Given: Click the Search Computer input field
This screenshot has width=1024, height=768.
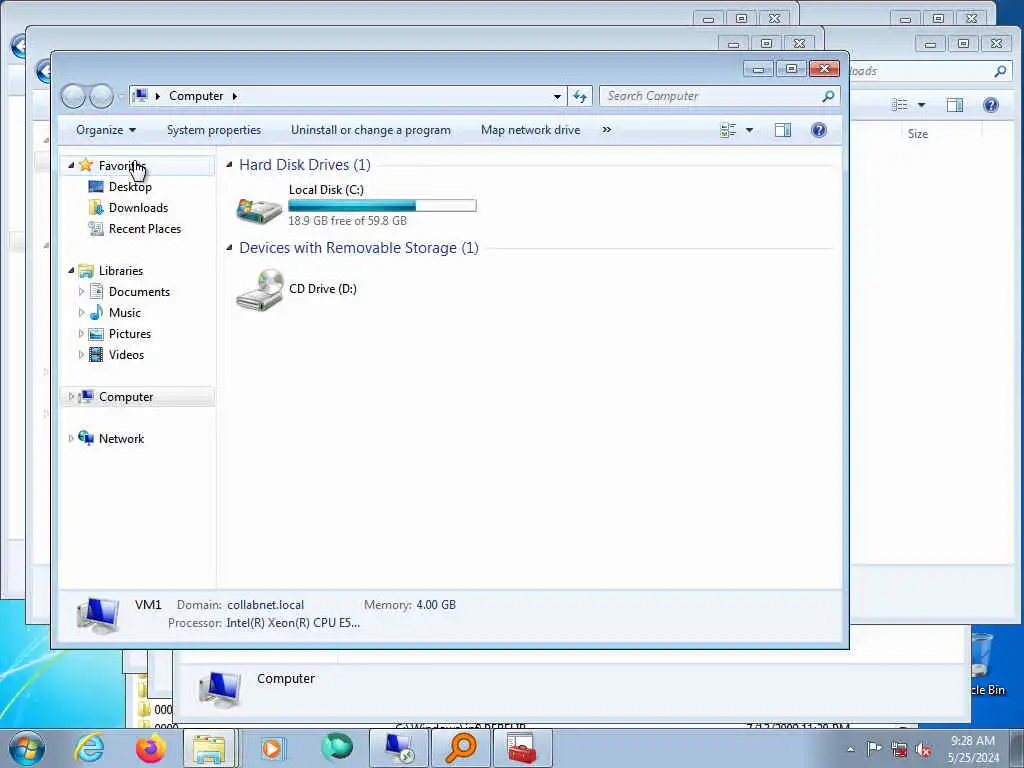Looking at the screenshot, I should coord(712,96).
